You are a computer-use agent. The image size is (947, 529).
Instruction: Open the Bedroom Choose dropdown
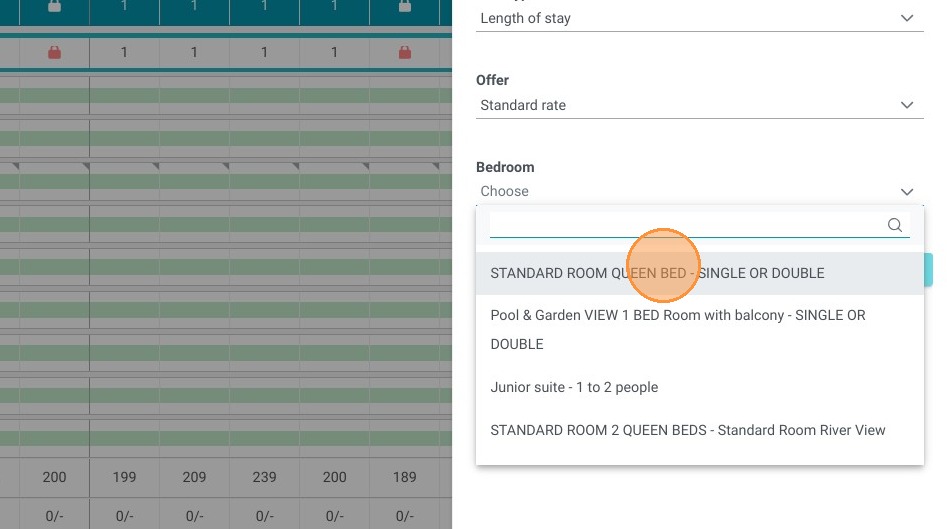[699, 191]
